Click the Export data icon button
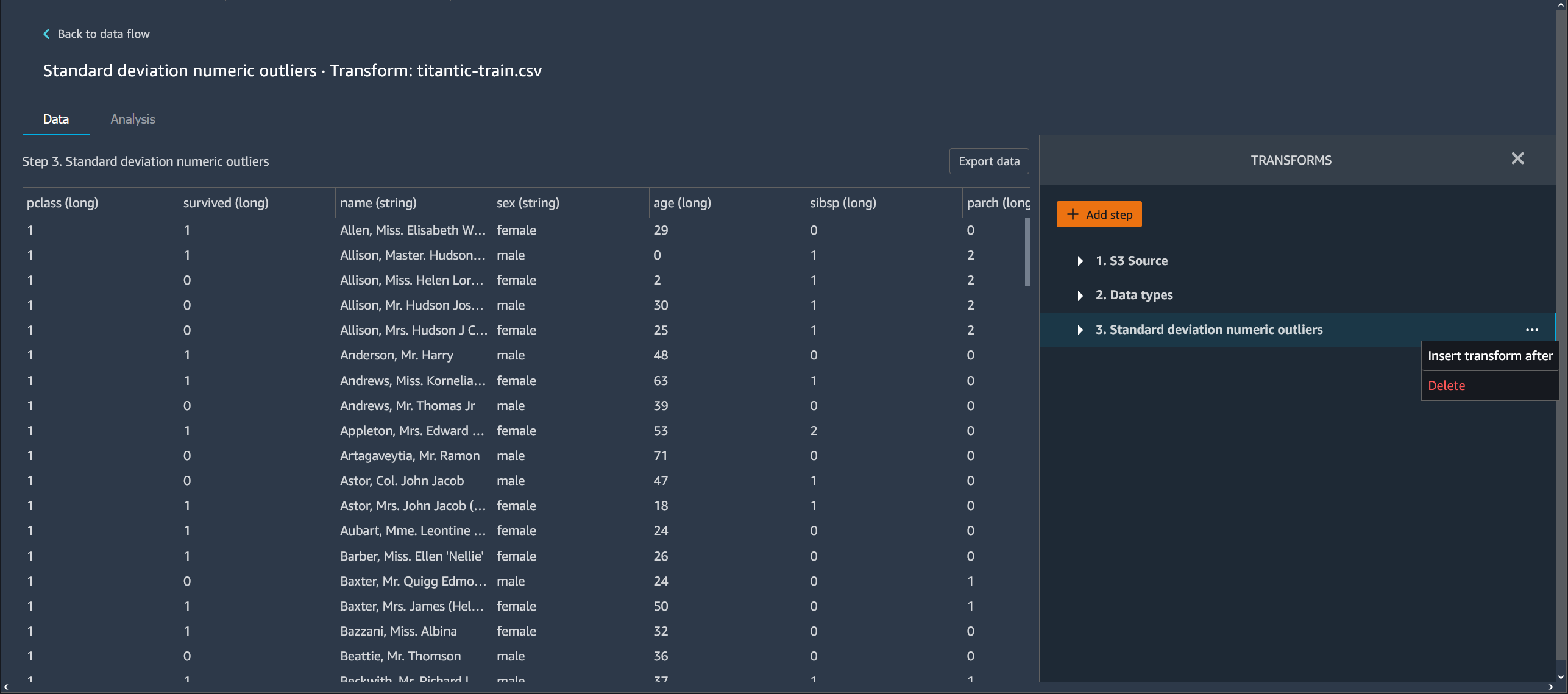The image size is (1568, 694). tap(988, 159)
